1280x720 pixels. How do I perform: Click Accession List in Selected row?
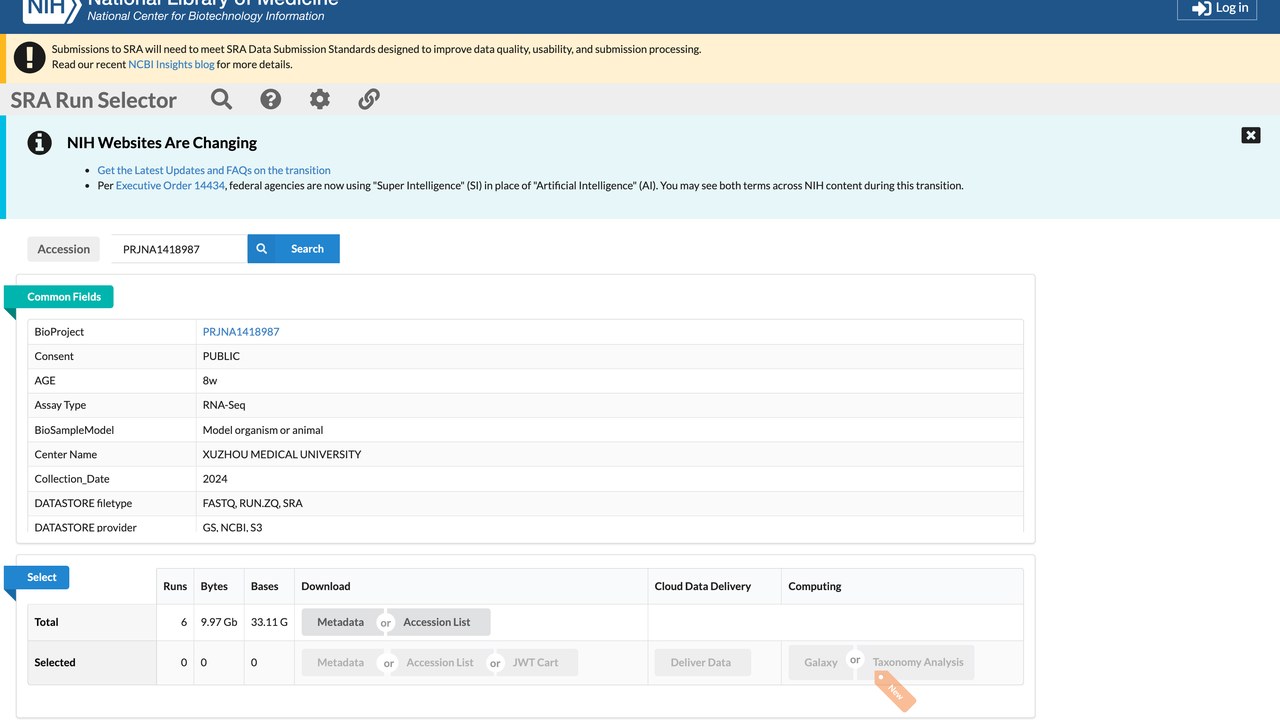click(x=440, y=662)
